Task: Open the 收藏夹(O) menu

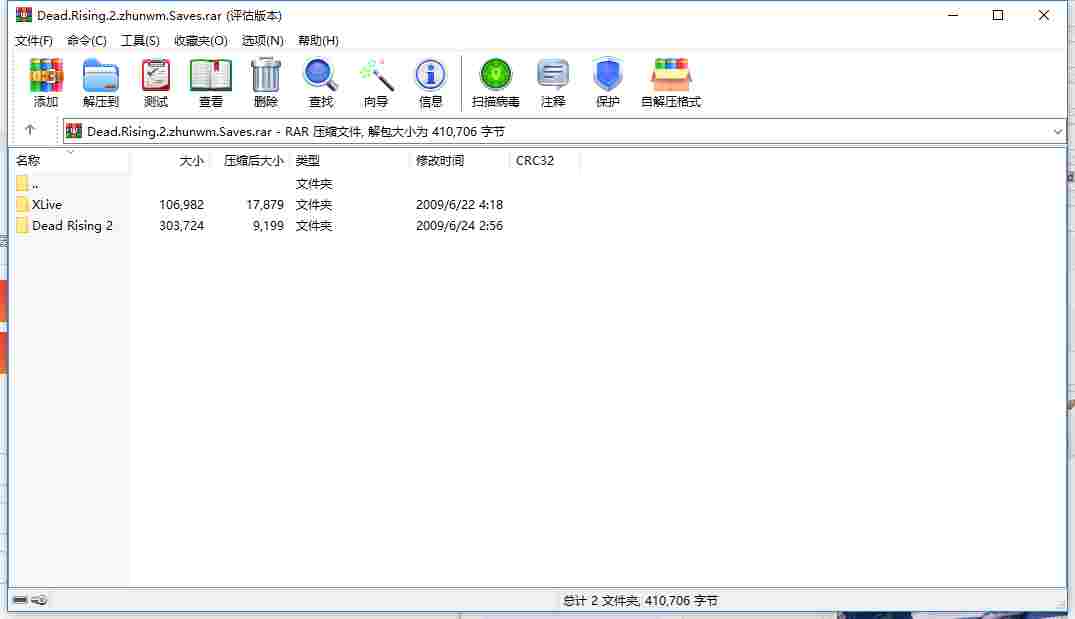Action: 200,40
